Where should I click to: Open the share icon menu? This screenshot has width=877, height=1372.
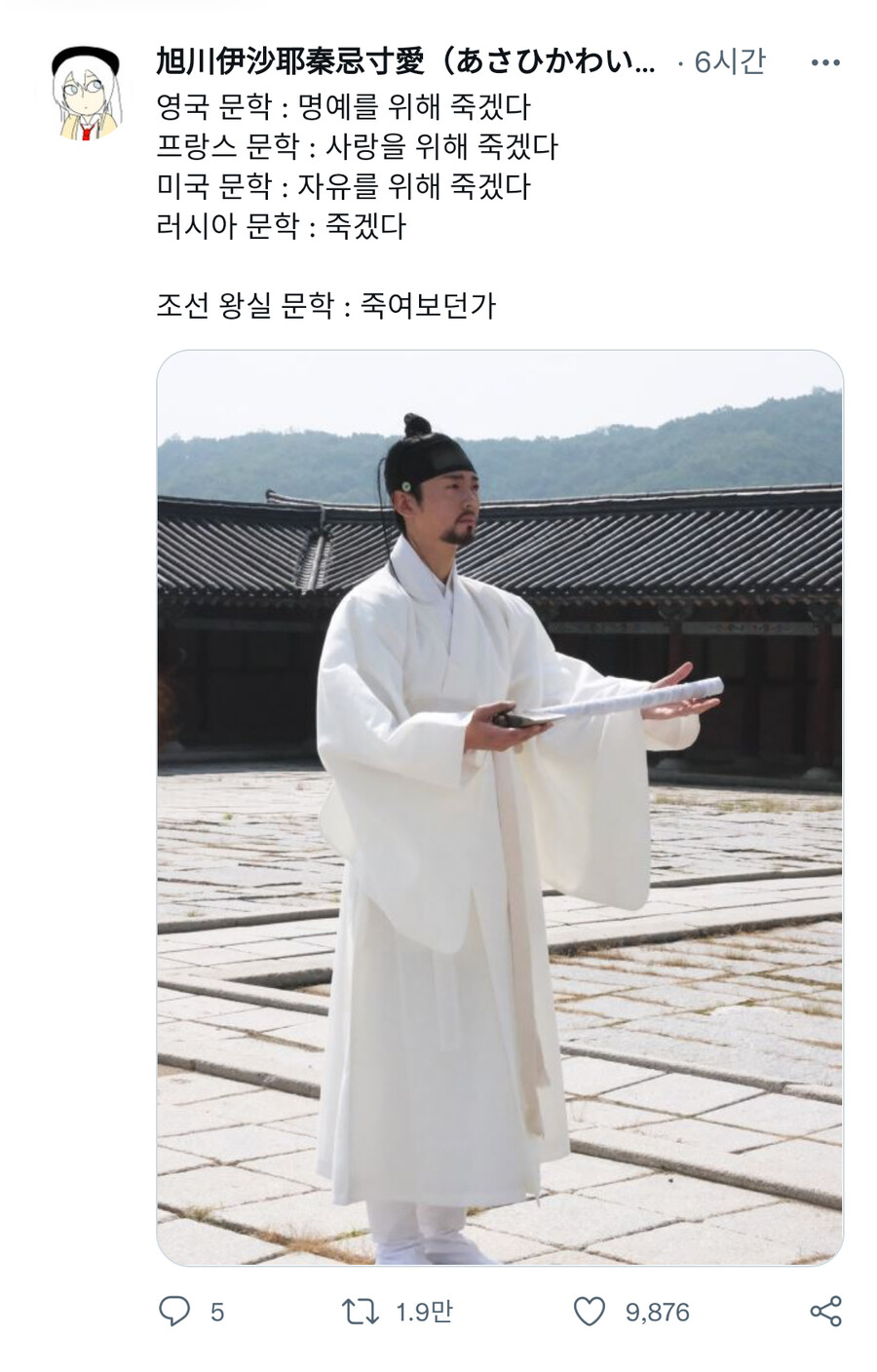tap(825, 1312)
